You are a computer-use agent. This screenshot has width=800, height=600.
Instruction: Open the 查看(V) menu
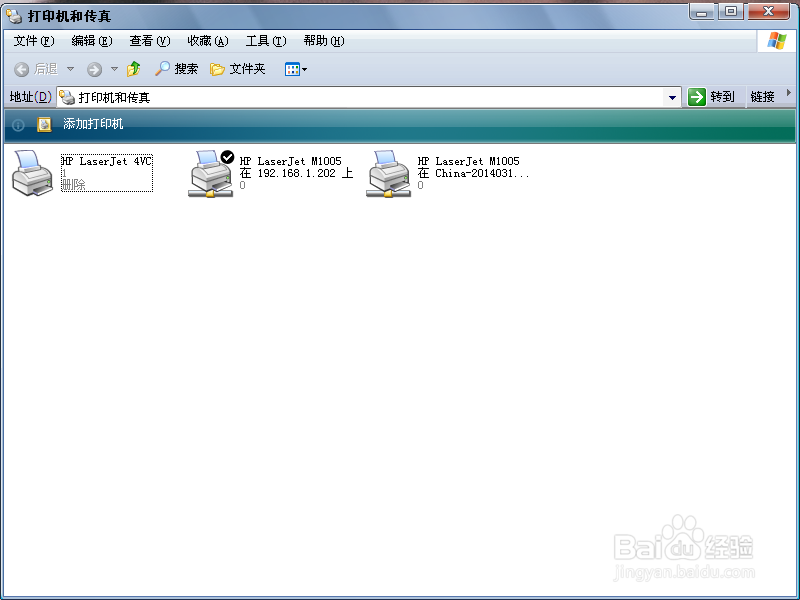coord(149,41)
